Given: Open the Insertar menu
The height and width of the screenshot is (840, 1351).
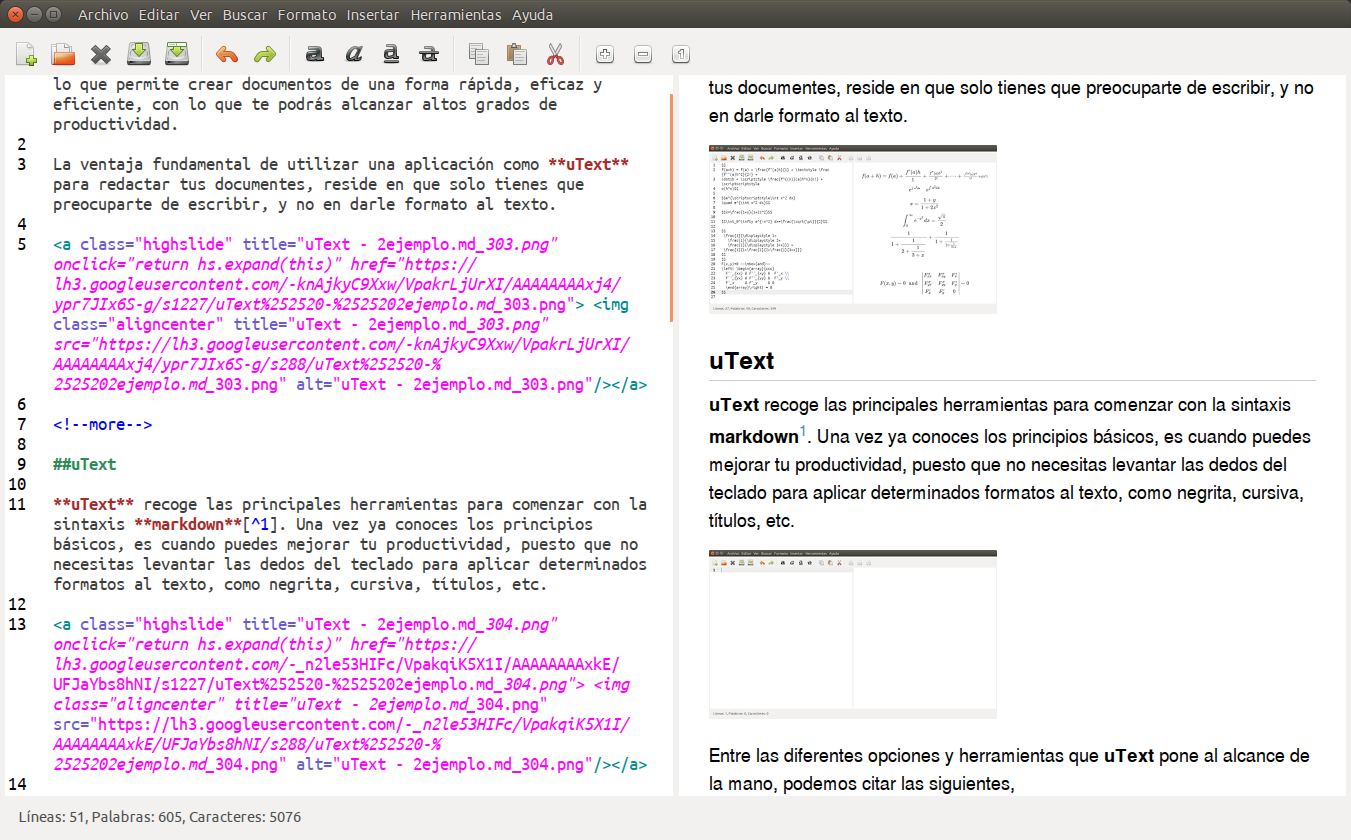Looking at the screenshot, I should 373,15.
